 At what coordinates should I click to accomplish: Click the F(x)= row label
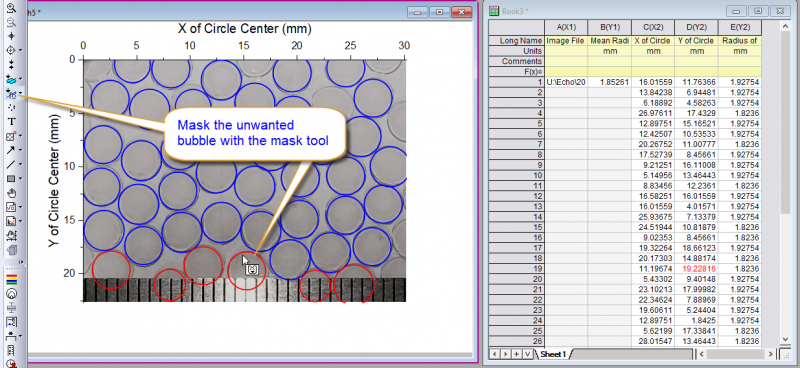pos(516,71)
